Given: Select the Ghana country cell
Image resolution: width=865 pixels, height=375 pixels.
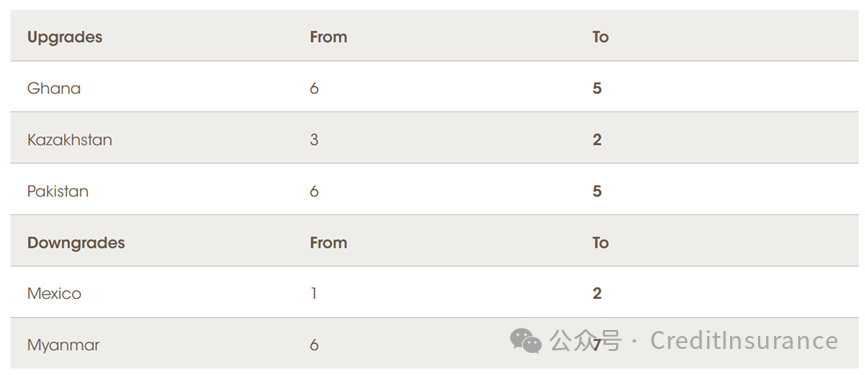Looking at the screenshot, I should tap(54, 88).
